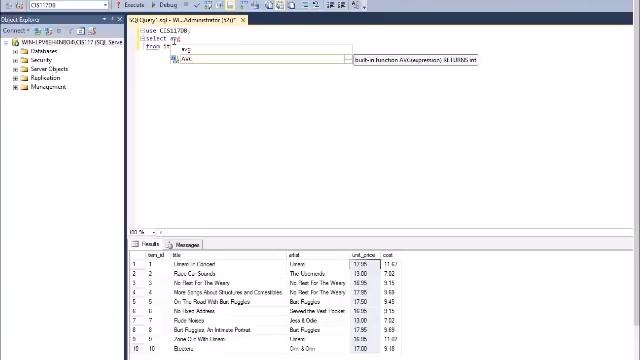
Task: Expand the Security folder
Action: (16, 60)
